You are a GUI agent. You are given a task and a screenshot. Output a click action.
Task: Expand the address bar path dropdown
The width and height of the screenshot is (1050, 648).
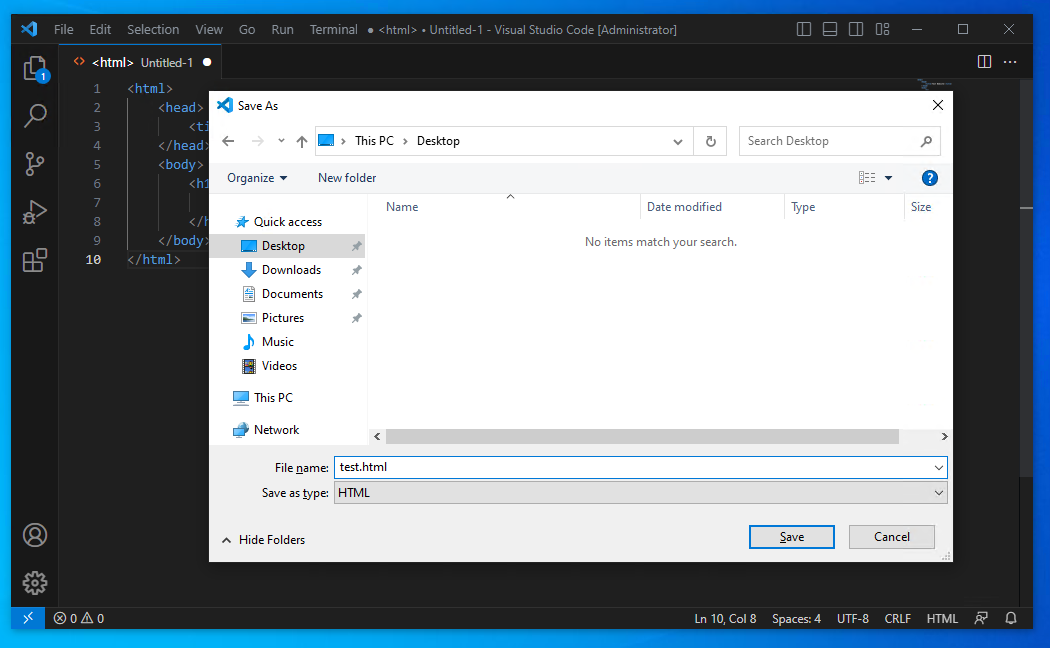click(x=678, y=141)
